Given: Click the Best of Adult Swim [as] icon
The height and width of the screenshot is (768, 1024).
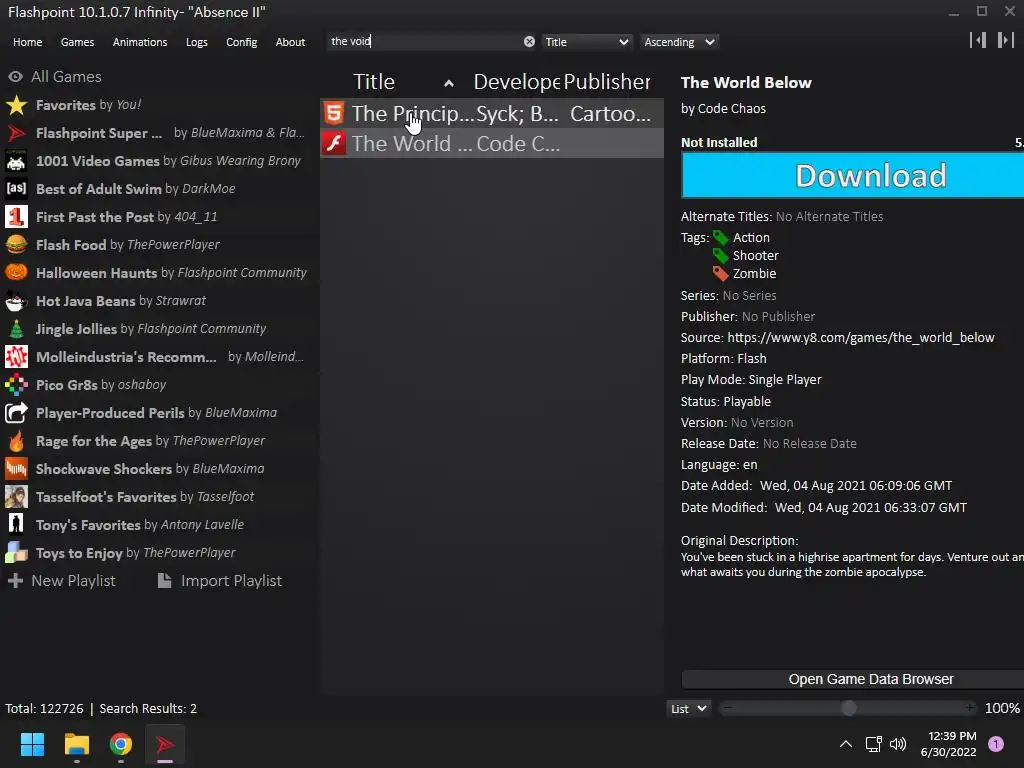Looking at the screenshot, I should pos(16,189).
